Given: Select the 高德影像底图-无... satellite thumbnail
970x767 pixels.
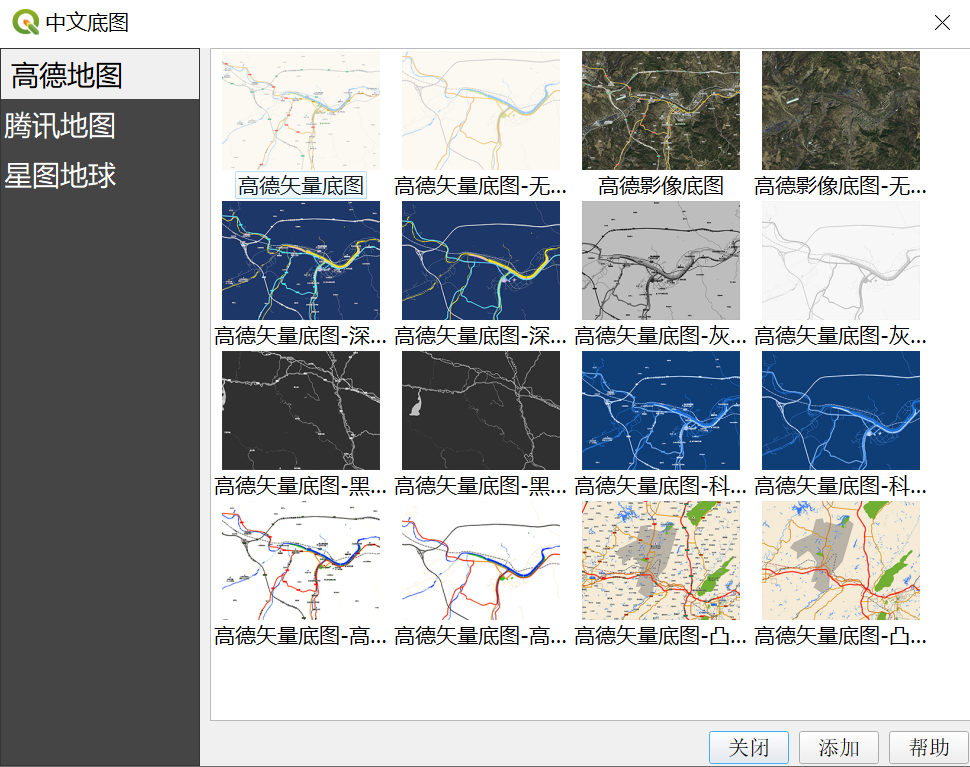Looking at the screenshot, I should (x=841, y=111).
